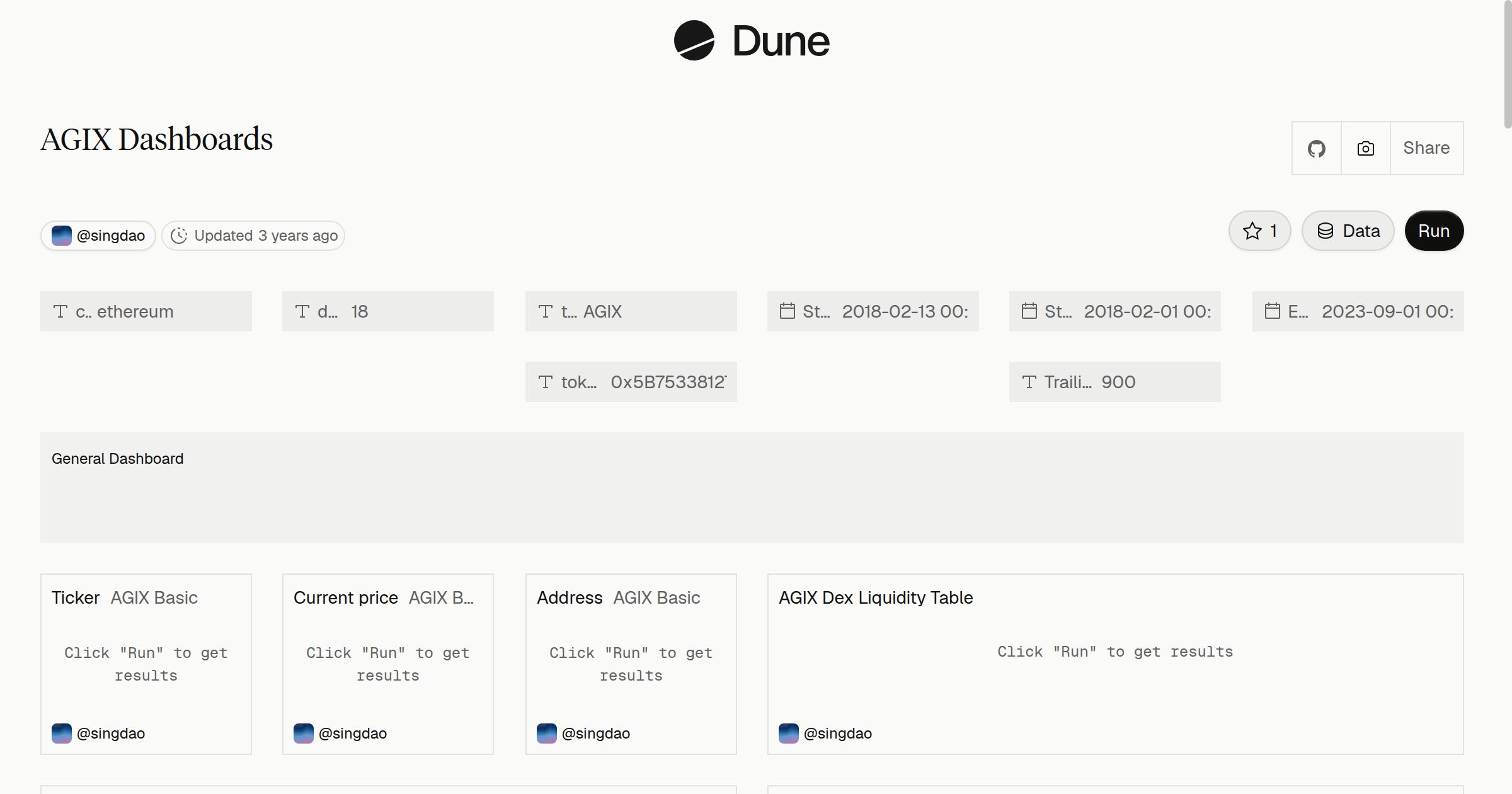
Task: Click the AGIX Dashboards title
Action: tap(157, 139)
